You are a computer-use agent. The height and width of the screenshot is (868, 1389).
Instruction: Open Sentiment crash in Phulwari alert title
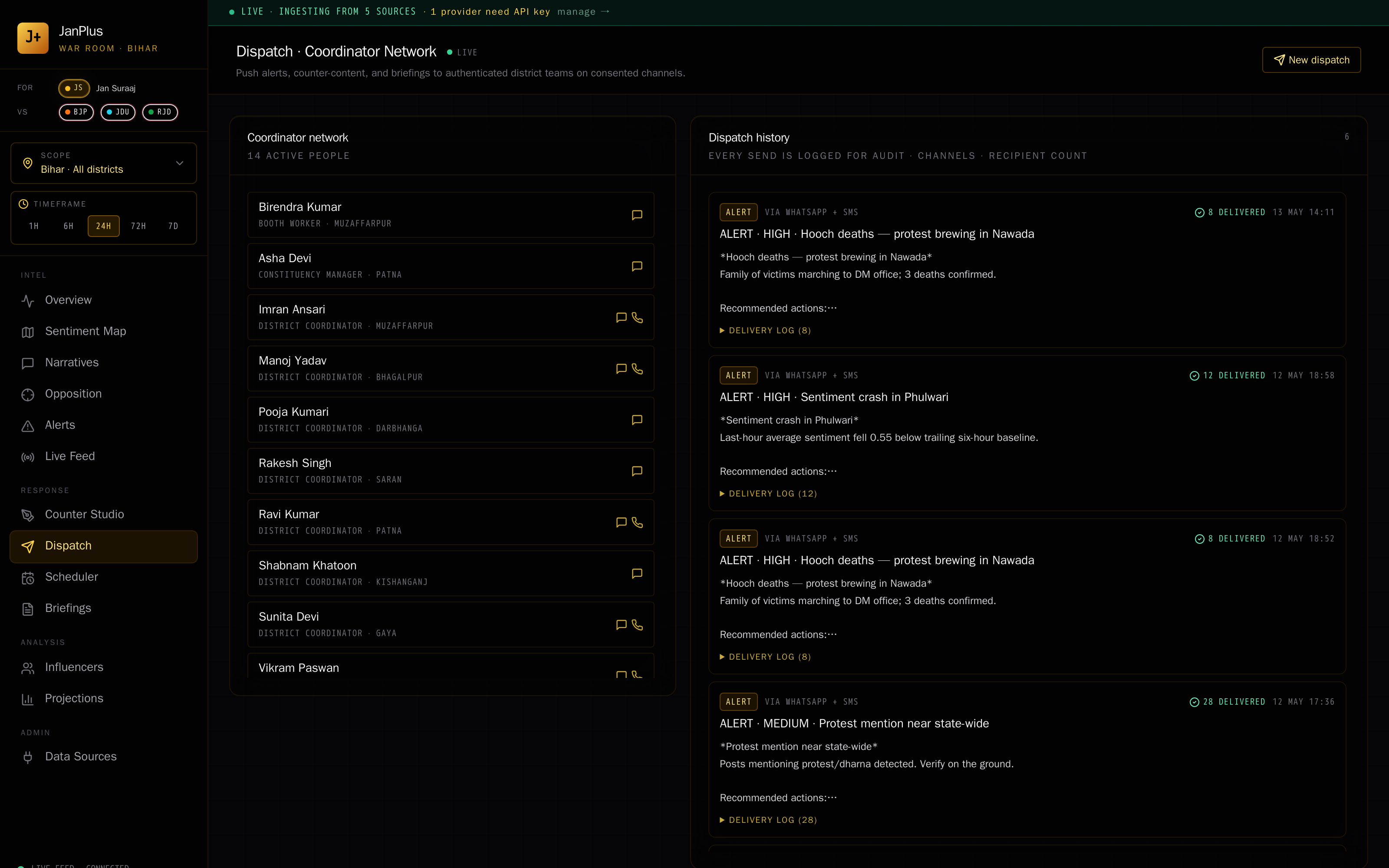tap(834, 397)
